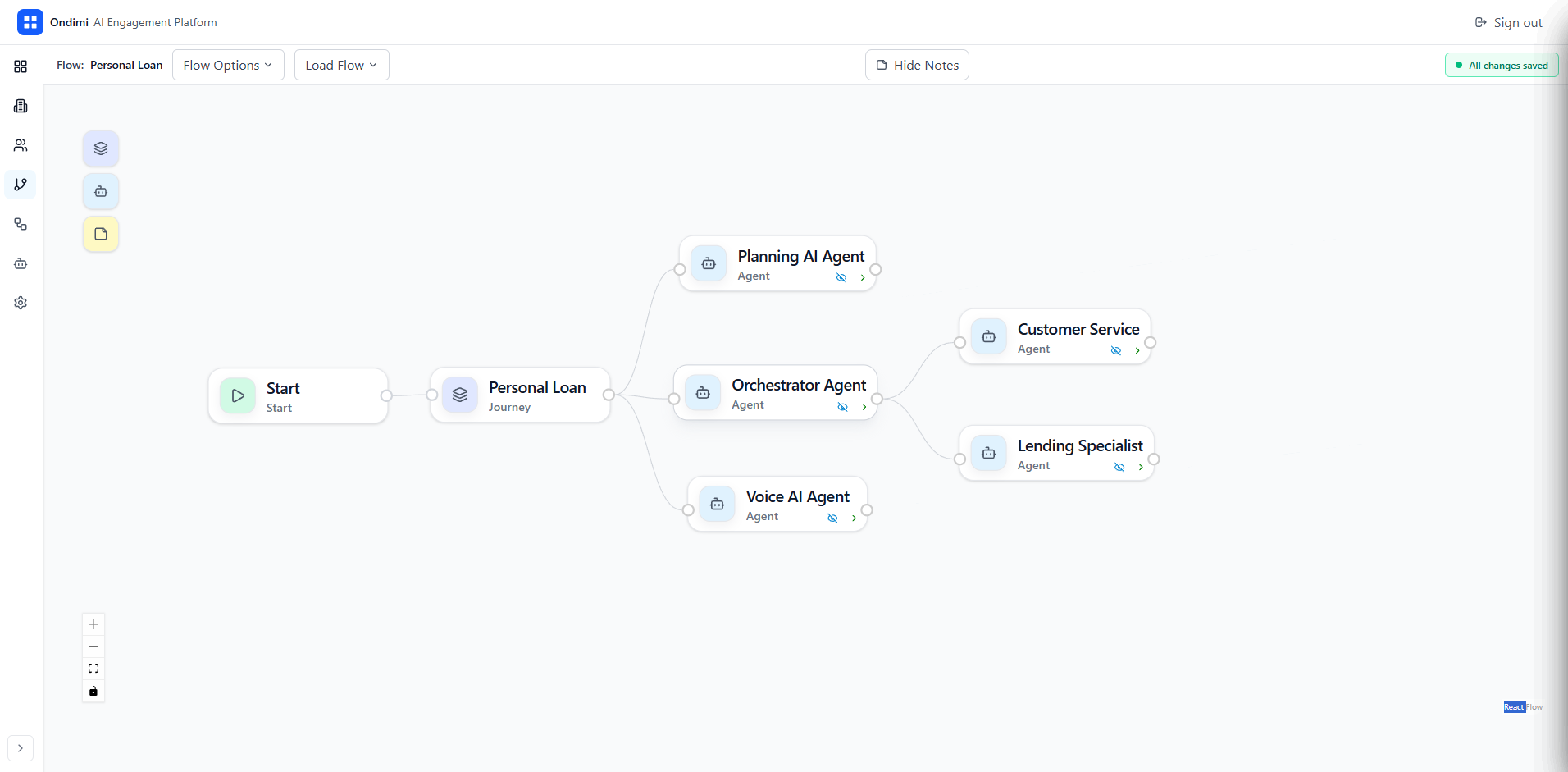1568x772 pixels.
Task: Select the Journey node from the palette
Action: pyautogui.click(x=100, y=148)
